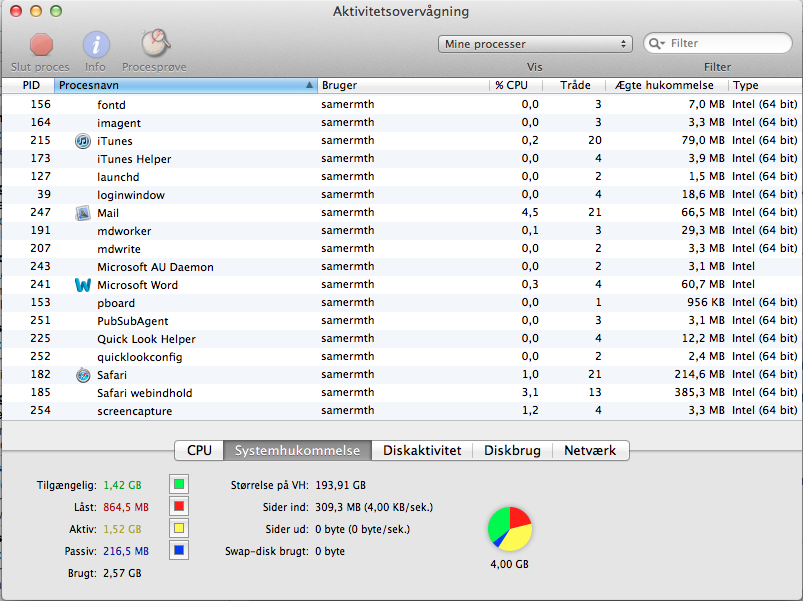Click the red Låst color swatch
Image resolution: width=803 pixels, height=601 pixels.
tap(179, 506)
